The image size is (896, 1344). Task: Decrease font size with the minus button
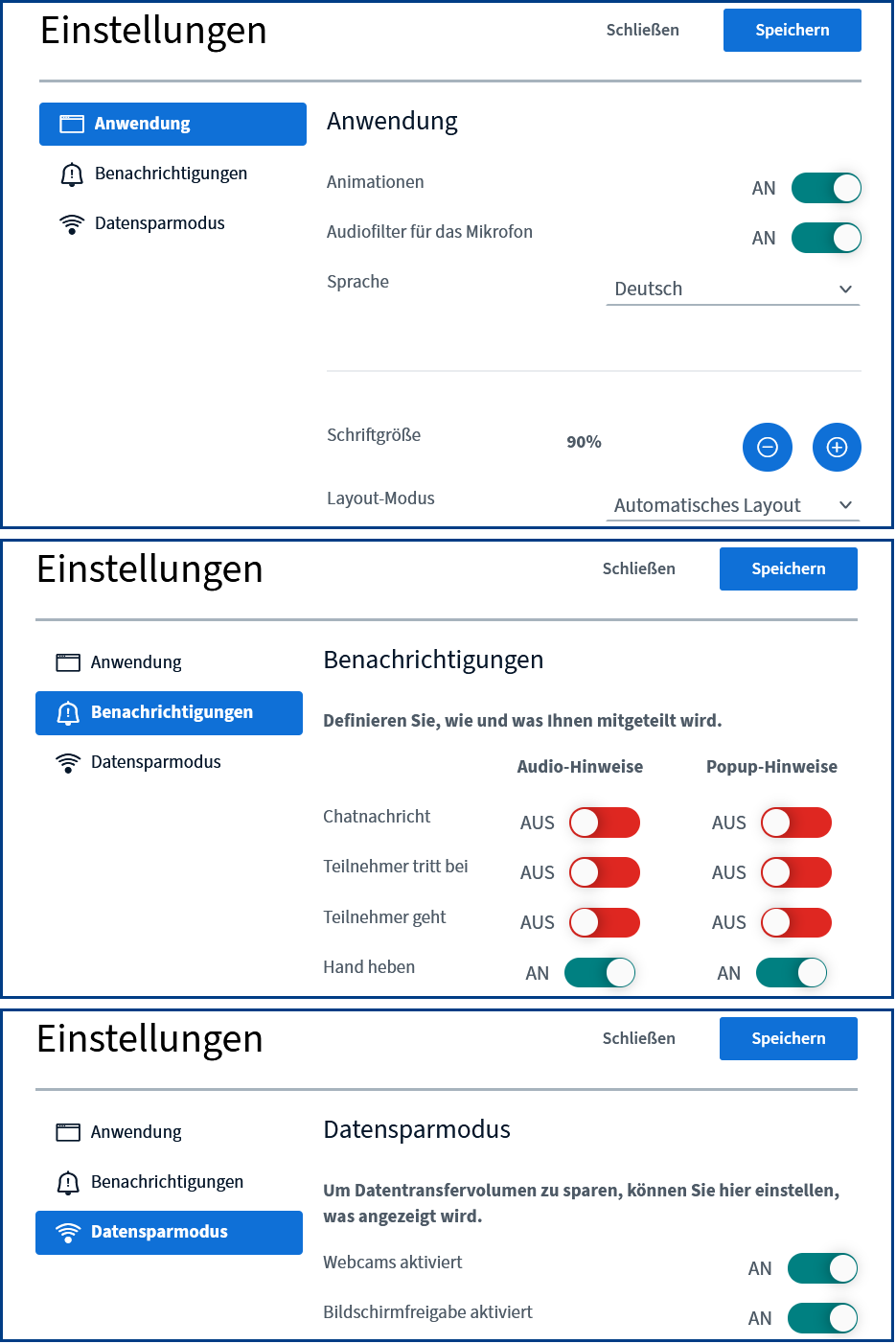767,447
